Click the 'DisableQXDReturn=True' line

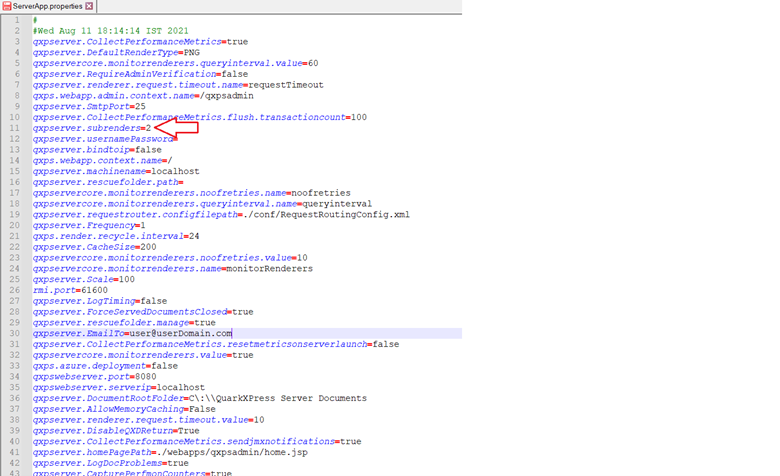tap(116, 431)
